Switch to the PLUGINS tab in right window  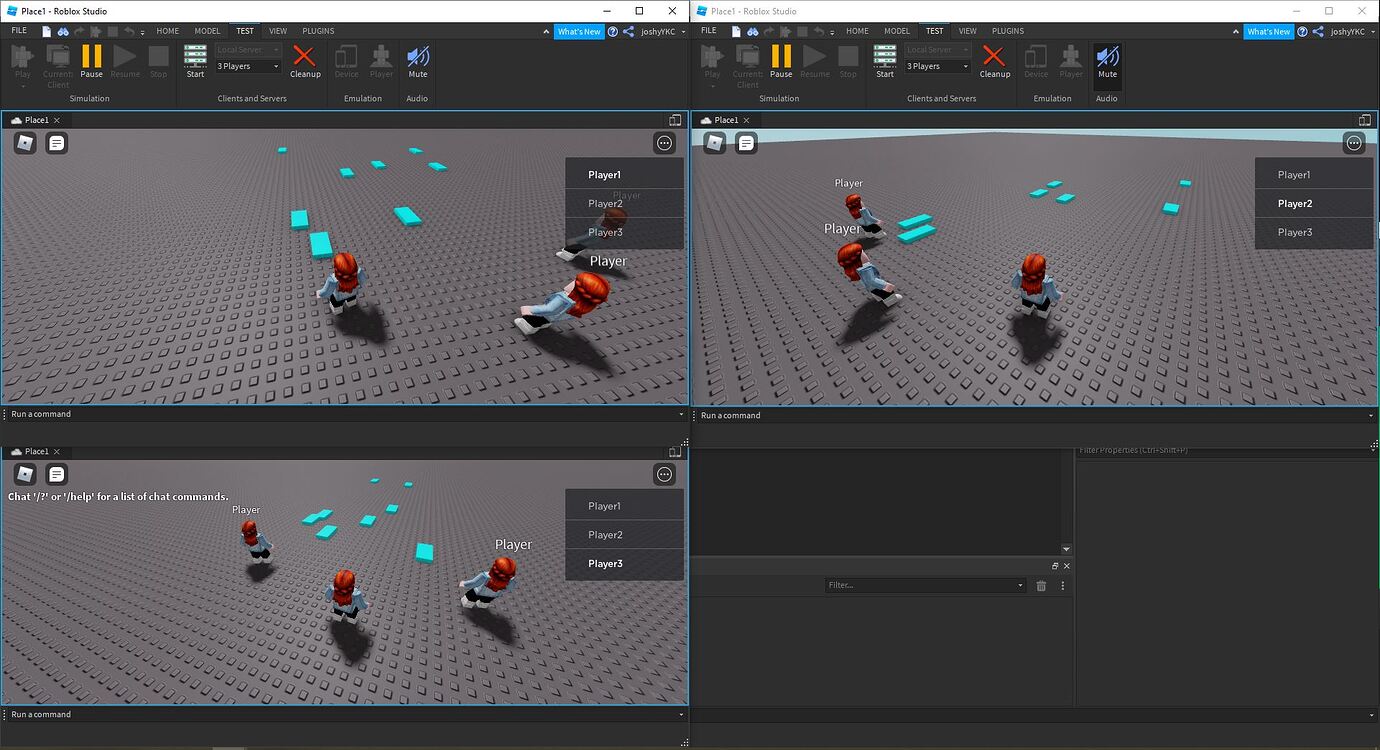1008,31
